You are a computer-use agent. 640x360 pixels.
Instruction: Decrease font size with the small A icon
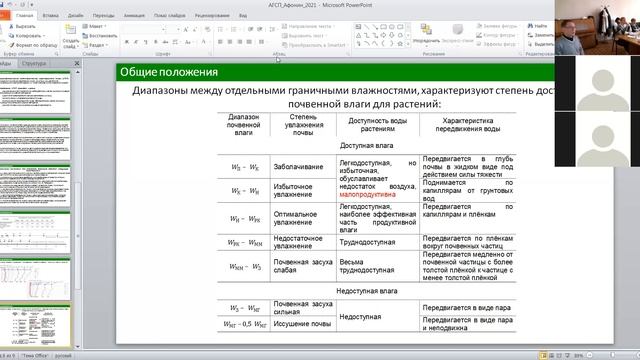coord(195,29)
